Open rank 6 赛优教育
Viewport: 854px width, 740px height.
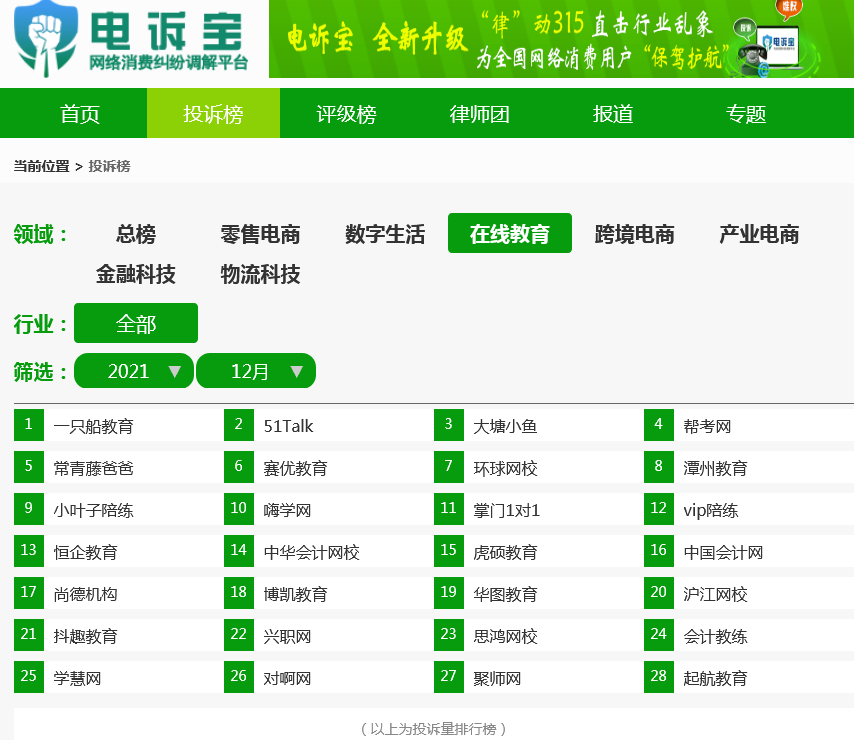tap(296, 468)
